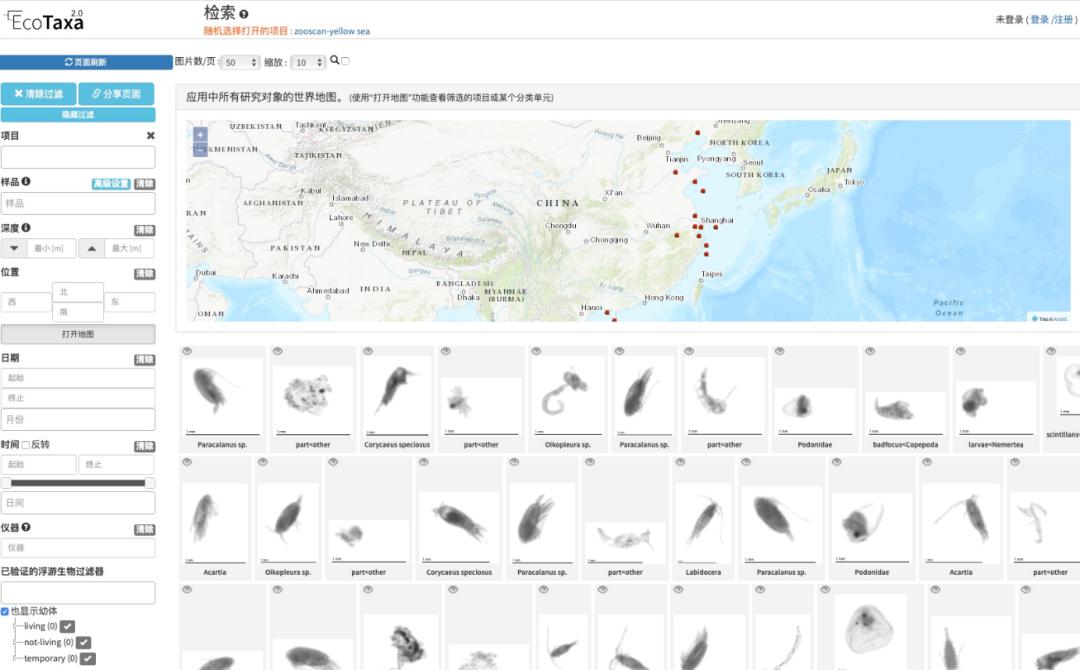The image size is (1080, 670).
Task: Expand the tree node beside not-living
Action: coord(14,642)
